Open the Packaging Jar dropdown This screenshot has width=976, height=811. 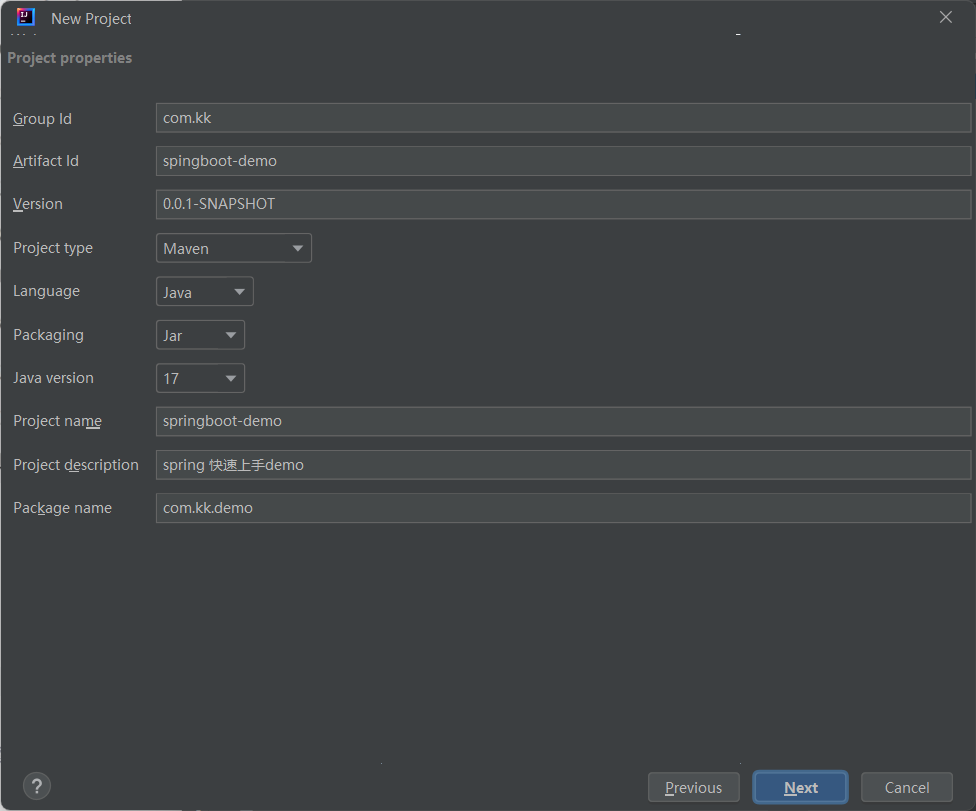point(200,335)
